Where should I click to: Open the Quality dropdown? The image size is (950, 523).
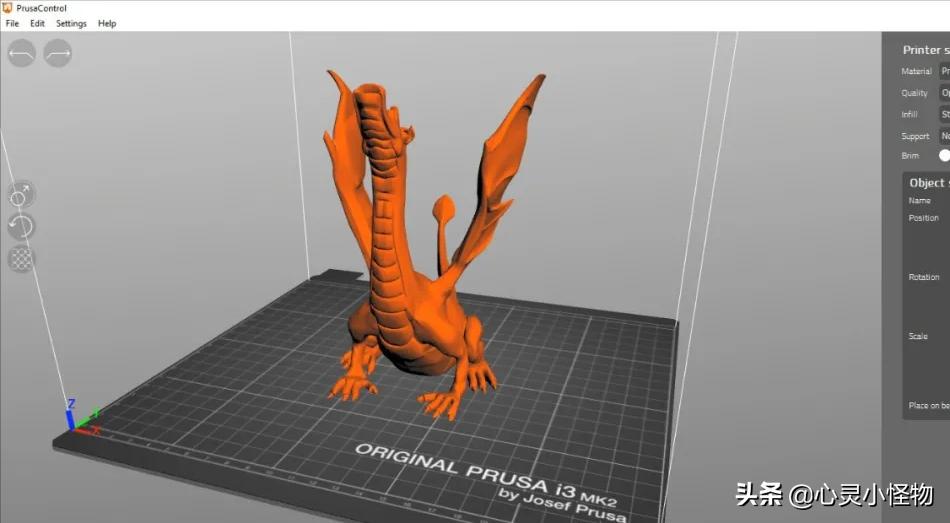point(945,93)
